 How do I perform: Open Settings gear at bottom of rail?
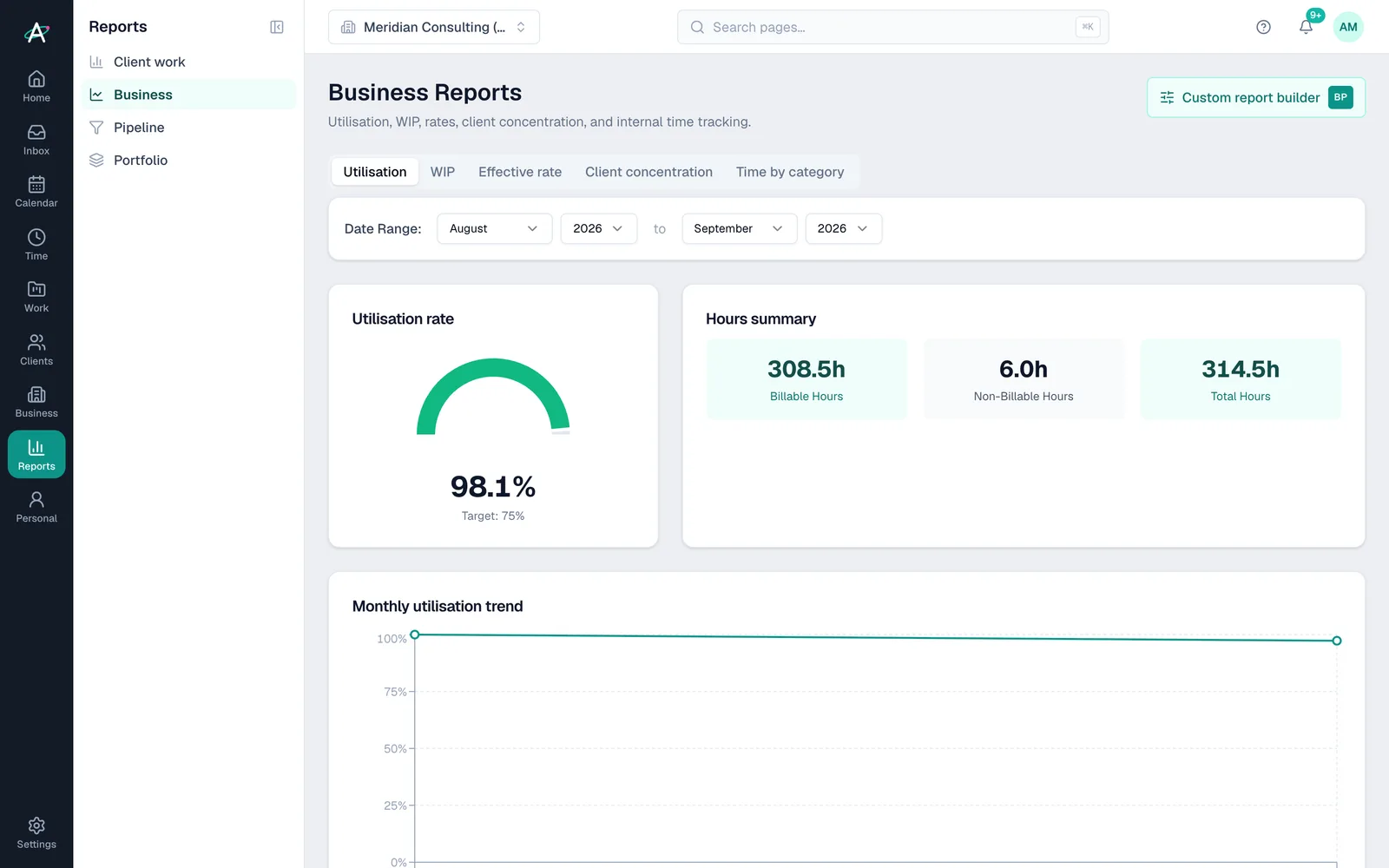click(36, 832)
